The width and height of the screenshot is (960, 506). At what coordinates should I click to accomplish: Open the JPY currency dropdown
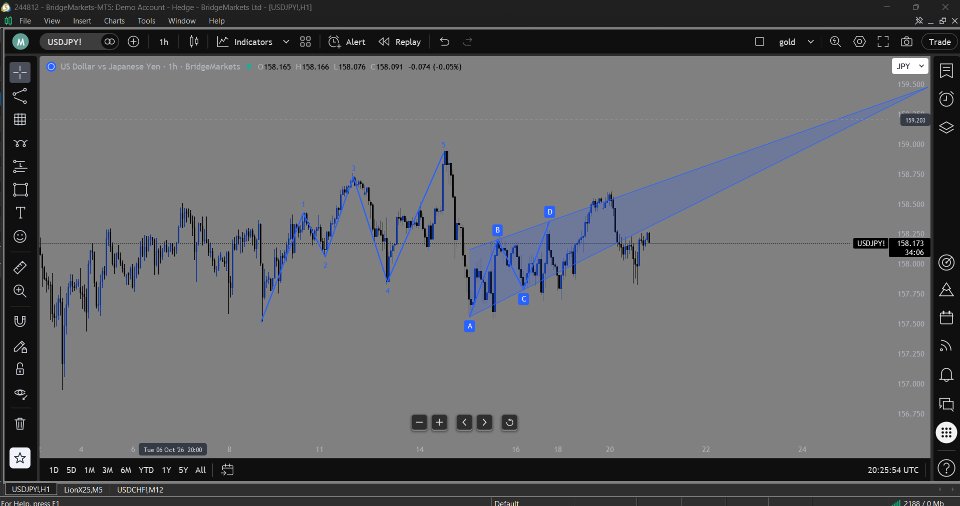[x=910, y=66]
